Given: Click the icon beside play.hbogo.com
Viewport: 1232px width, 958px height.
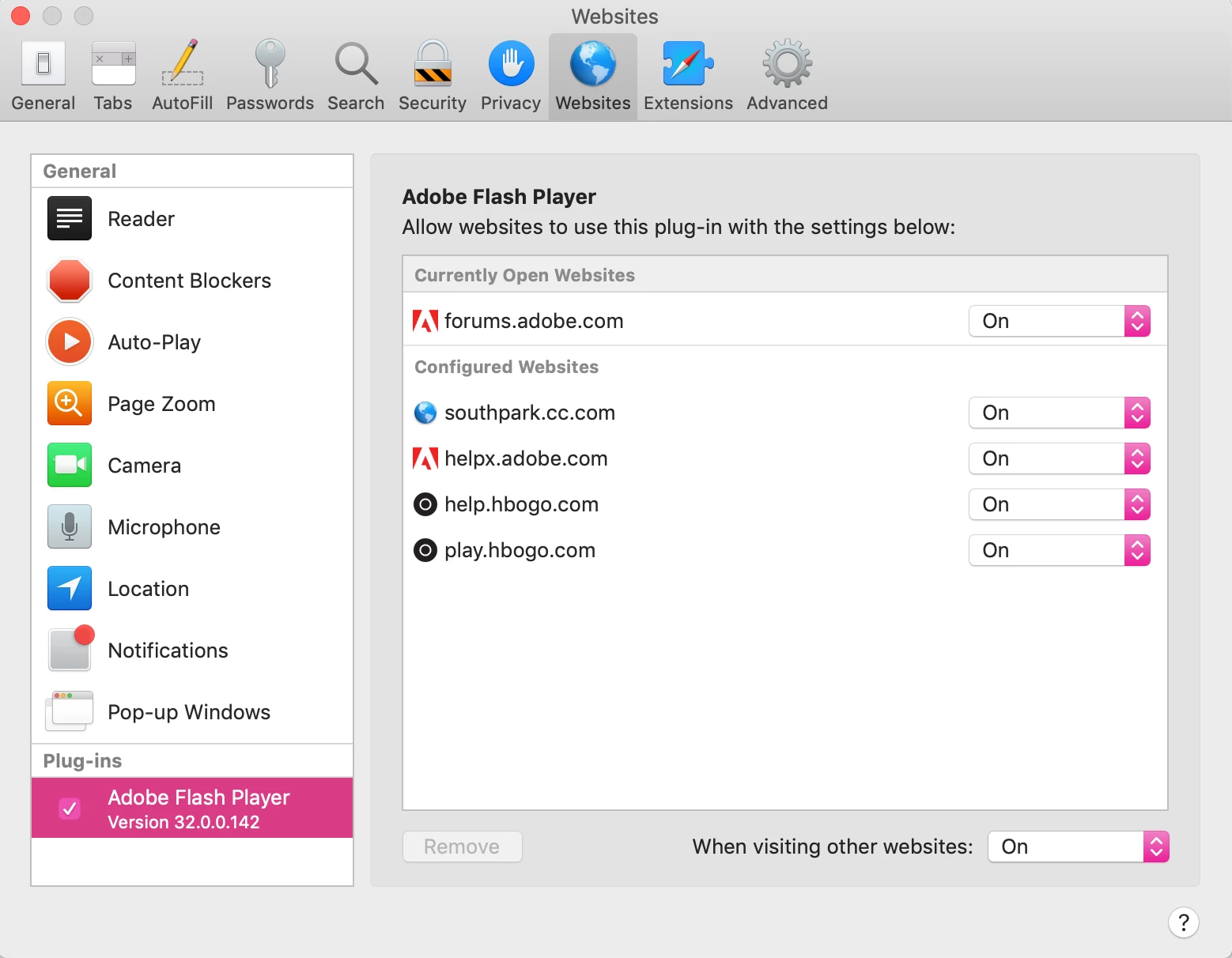Looking at the screenshot, I should (425, 550).
